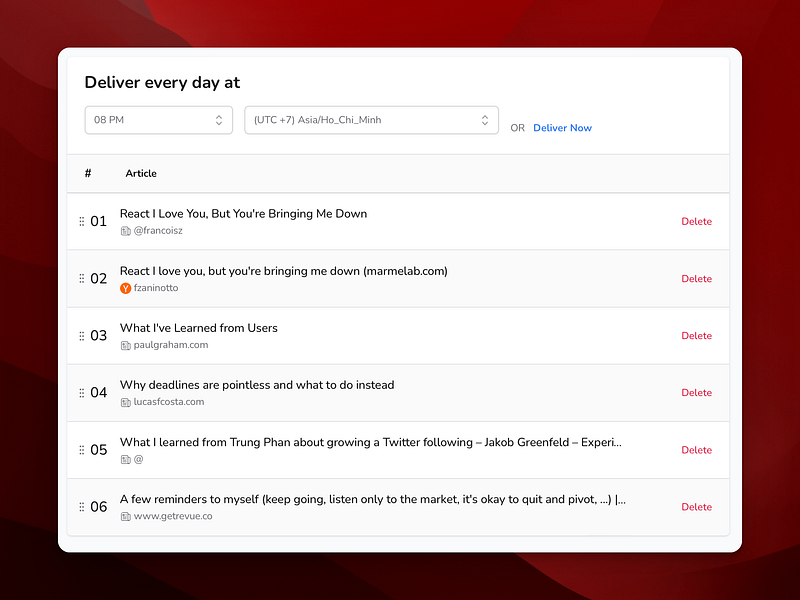Delete article 01 React I Love You
This screenshot has width=800, height=600.
click(x=696, y=221)
